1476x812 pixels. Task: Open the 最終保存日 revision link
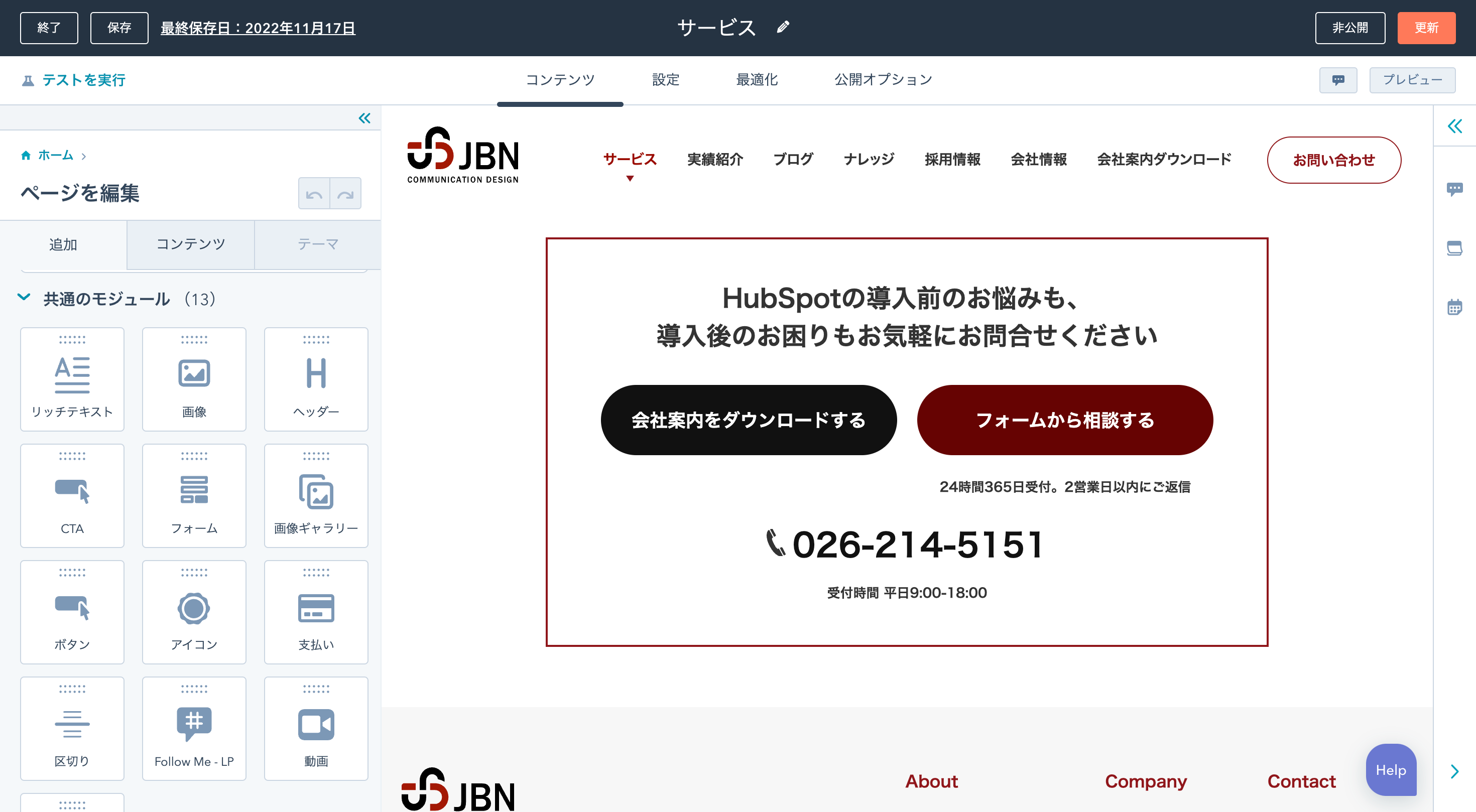258,28
